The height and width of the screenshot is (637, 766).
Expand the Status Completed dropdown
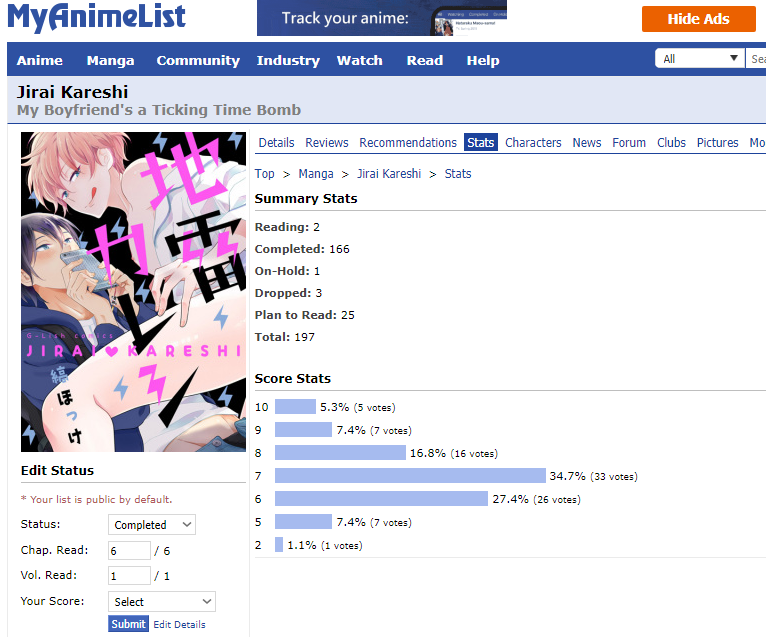pyautogui.click(x=152, y=525)
